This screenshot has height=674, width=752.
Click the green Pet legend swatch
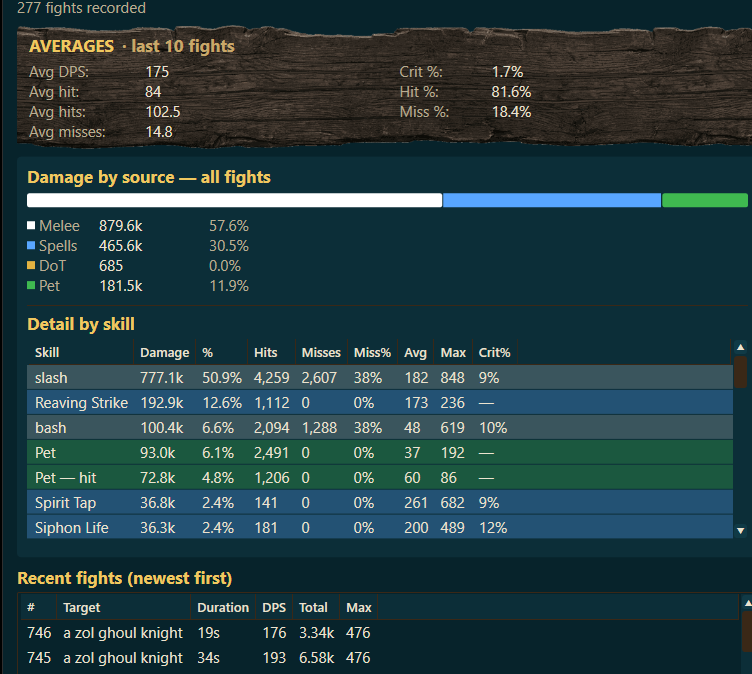tap(31, 285)
